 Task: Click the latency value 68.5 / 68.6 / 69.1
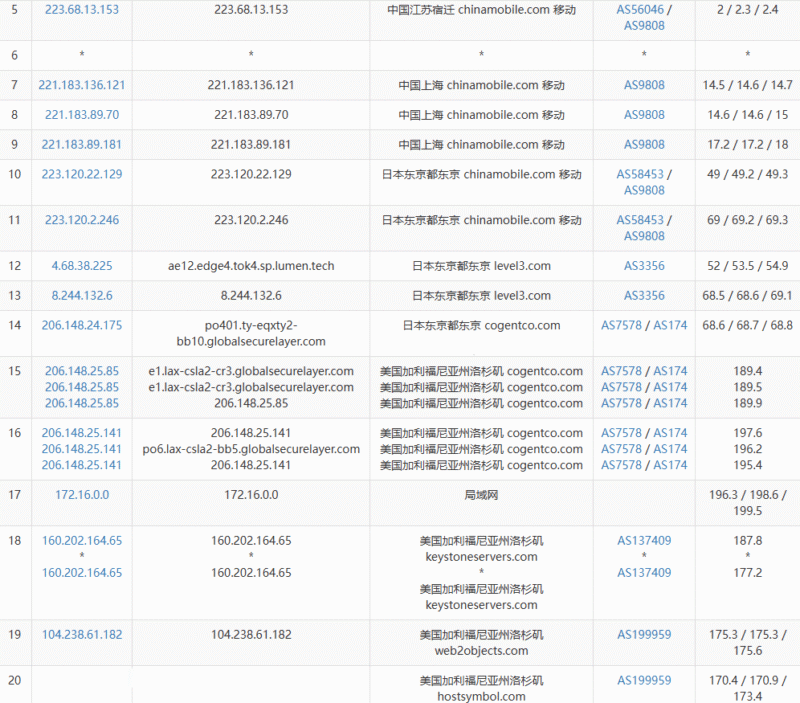coord(747,295)
